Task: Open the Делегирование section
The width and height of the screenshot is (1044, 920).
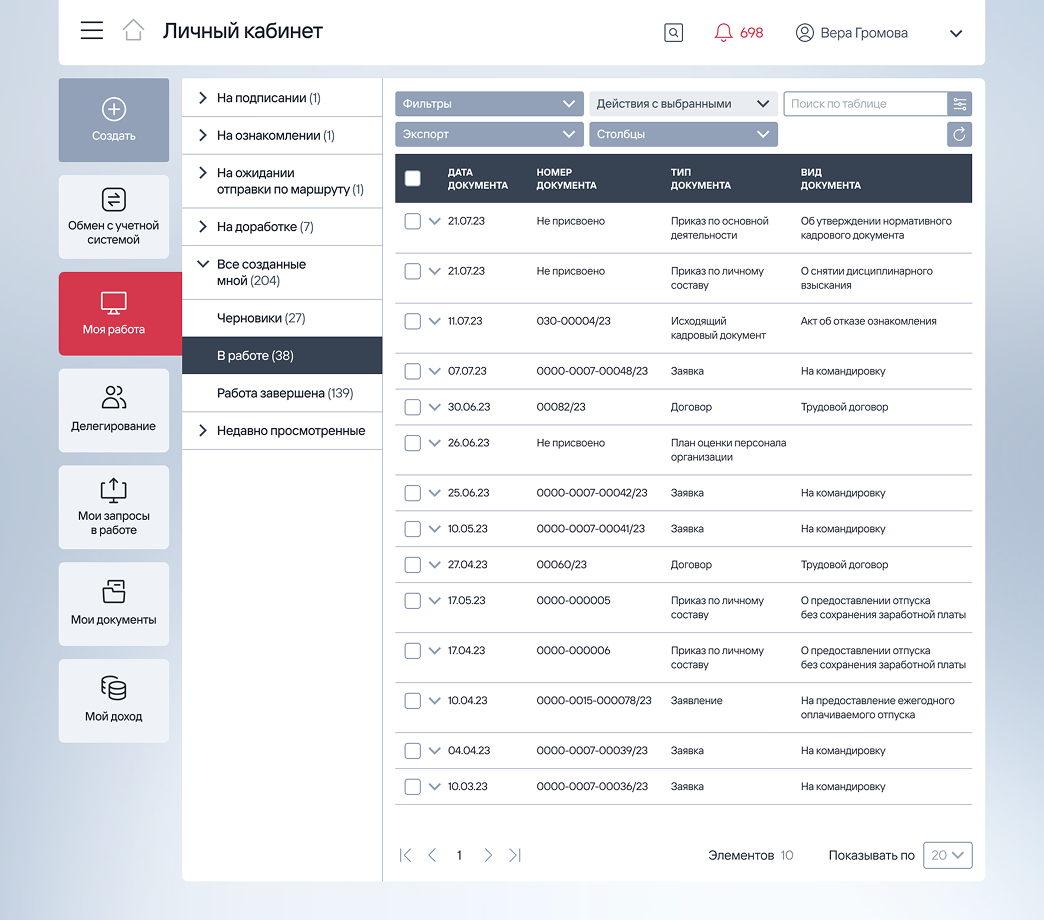Action: click(114, 410)
